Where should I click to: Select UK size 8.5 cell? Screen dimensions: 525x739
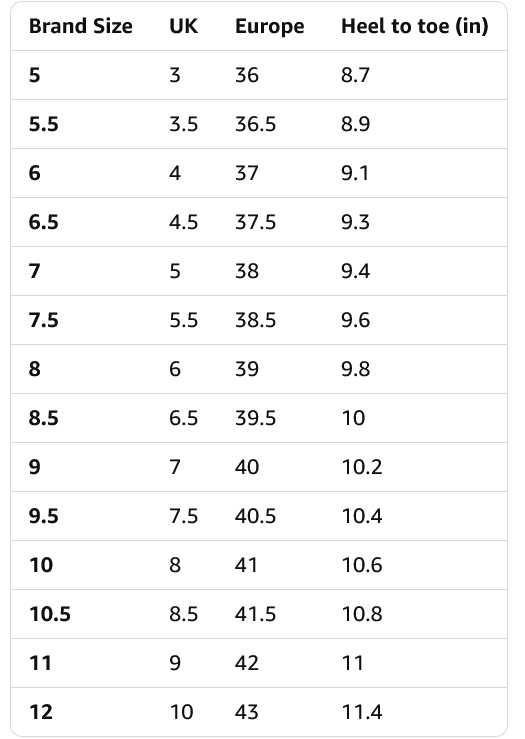[183, 615]
